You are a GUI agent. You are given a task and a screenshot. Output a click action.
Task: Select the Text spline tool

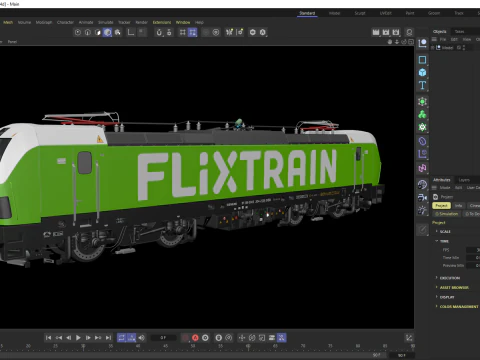click(422, 85)
